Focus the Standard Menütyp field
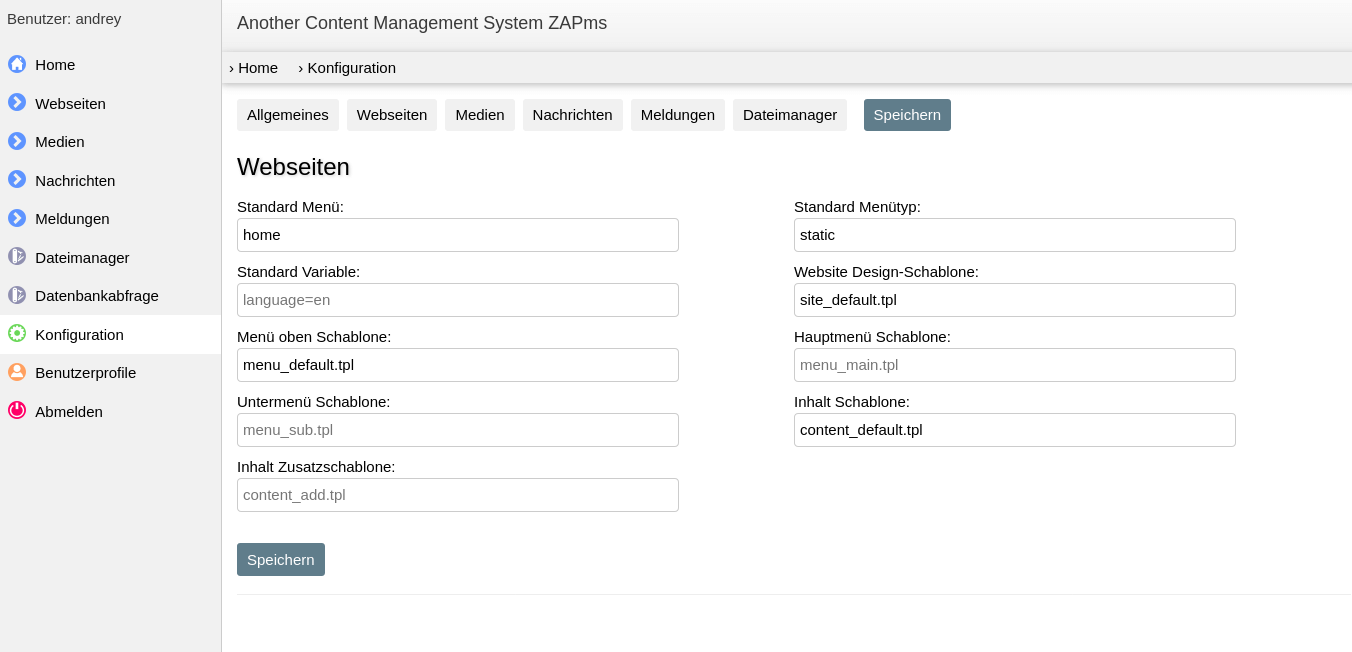 tap(1015, 235)
